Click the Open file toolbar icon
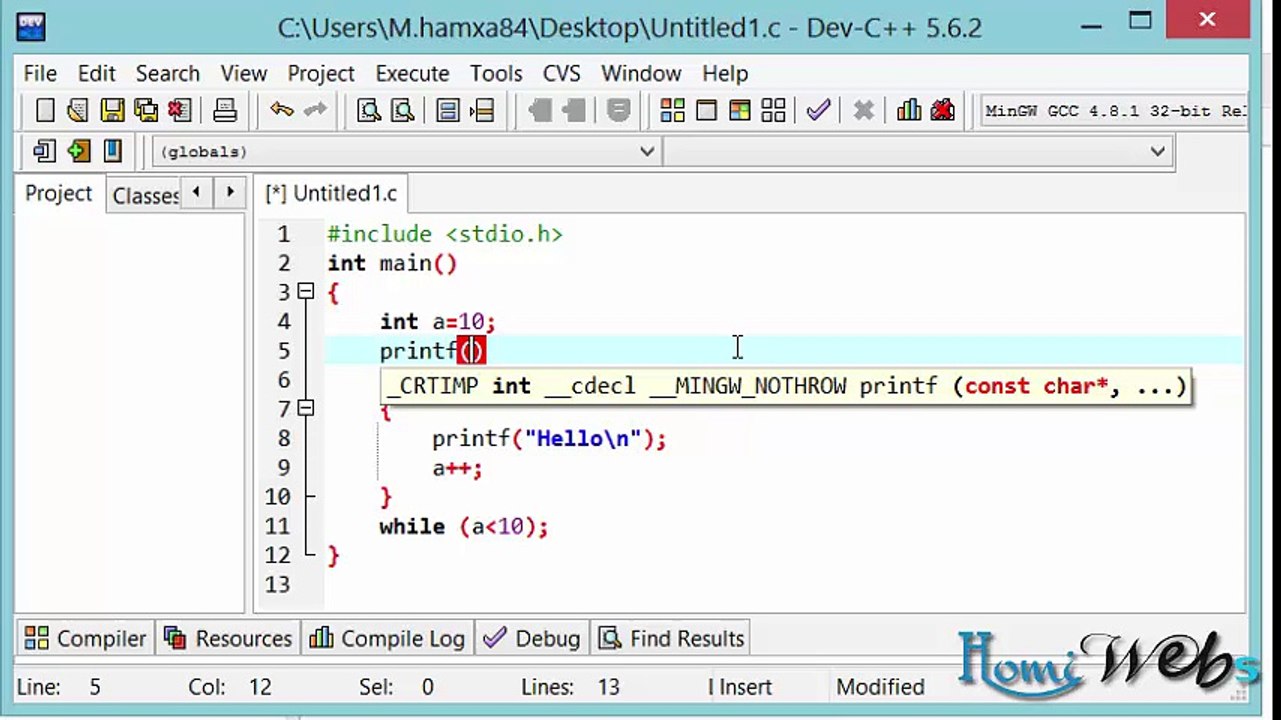Viewport: 1281px width, 720px height. tap(78, 111)
